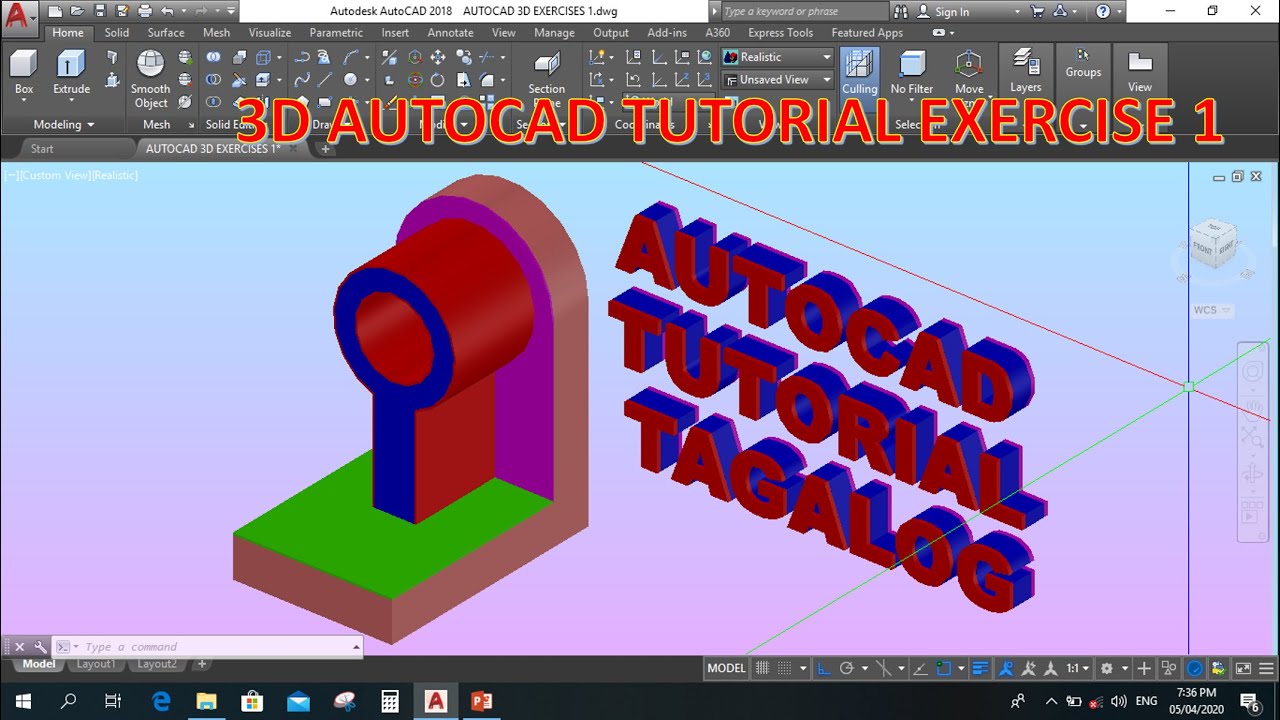Open PowerPoint from the taskbar
This screenshot has width=1280, height=720.
click(481, 701)
